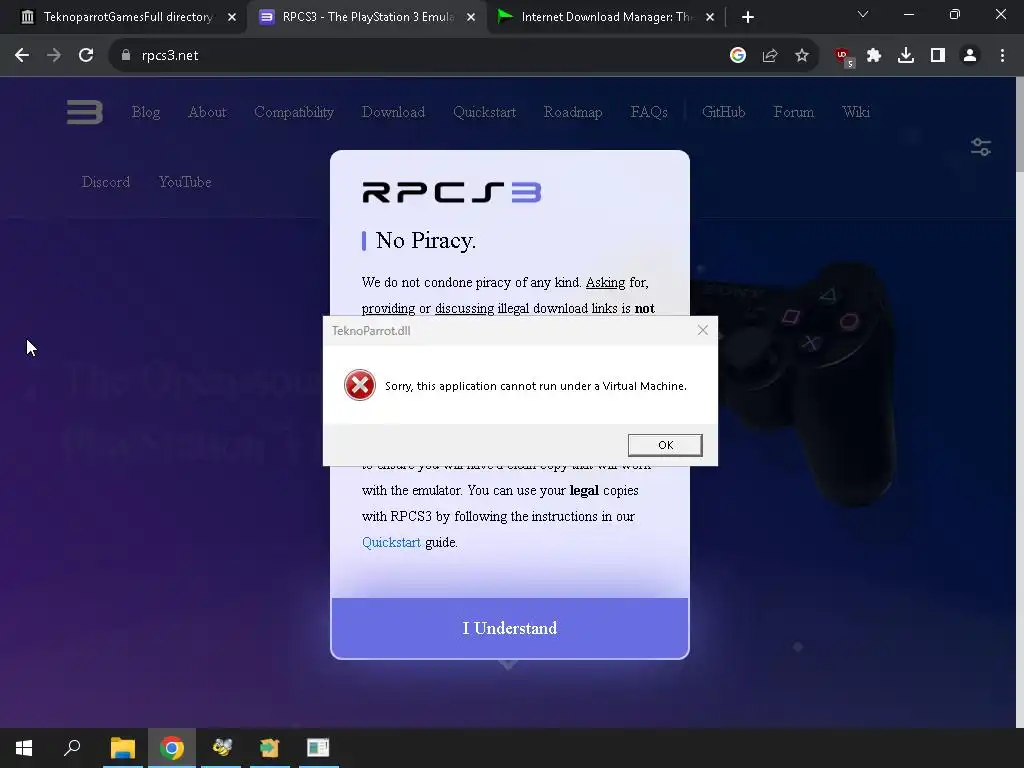Open the Quickstart guide link in the piracy notice
This screenshot has height=768, width=1024.
(391, 543)
